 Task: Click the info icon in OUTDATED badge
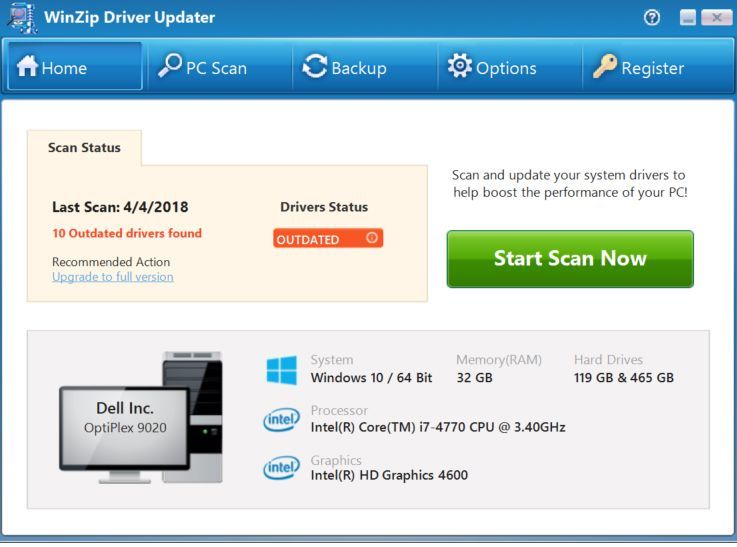[x=371, y=237]
